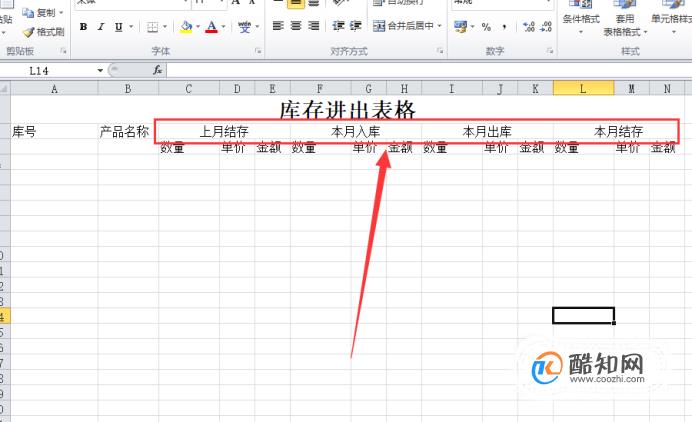Apply comma style format
692x422 pixels.
[x=504, y=27]
